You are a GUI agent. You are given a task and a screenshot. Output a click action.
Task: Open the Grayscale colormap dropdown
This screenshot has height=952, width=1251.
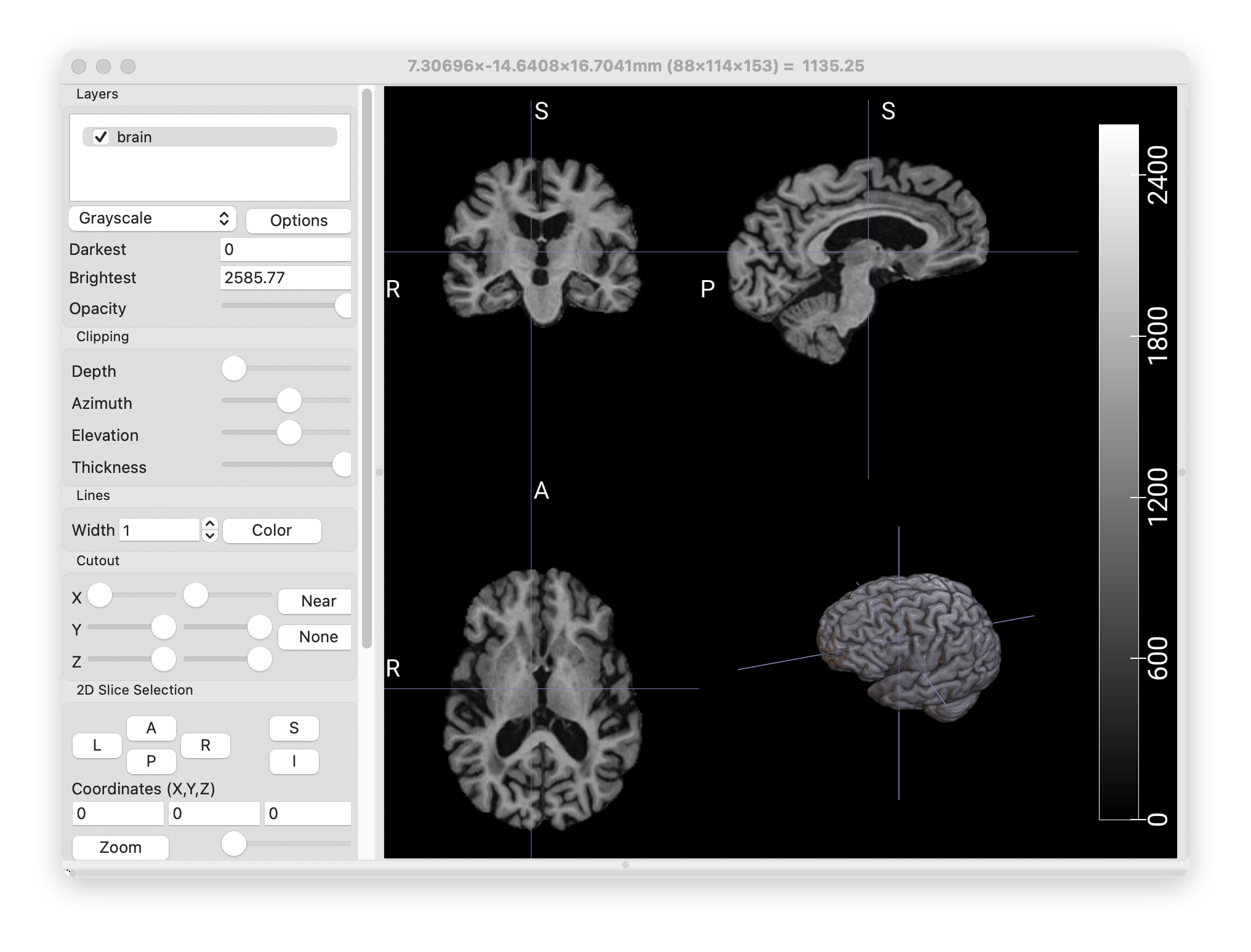point(152,219)
